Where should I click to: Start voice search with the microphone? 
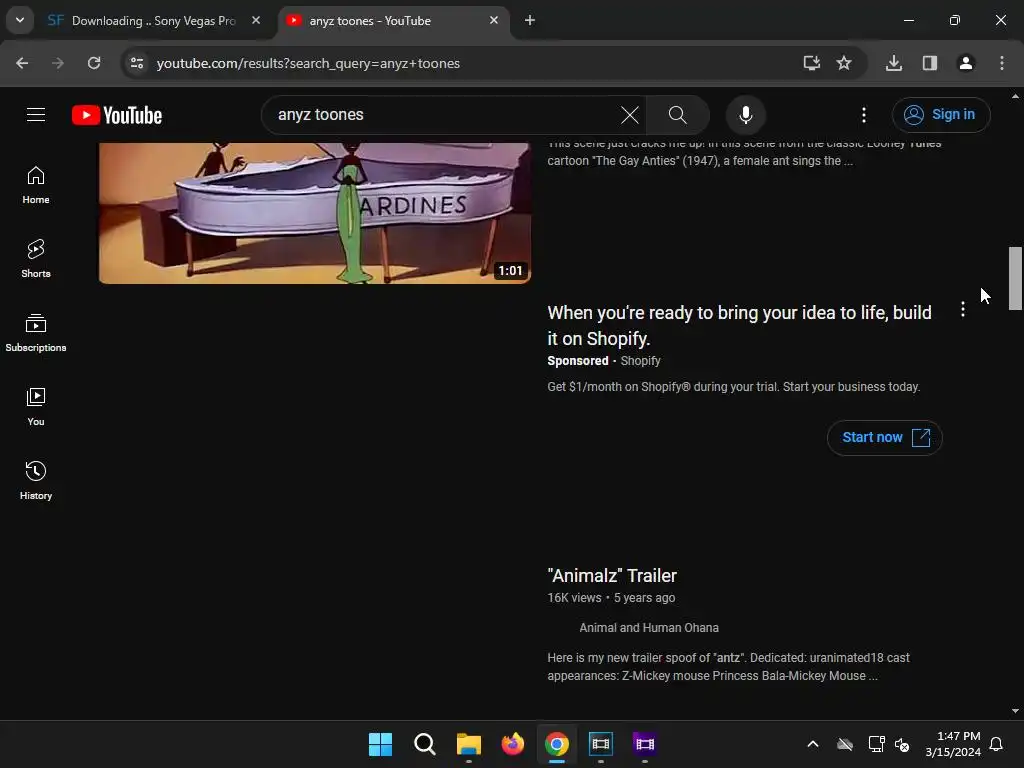click(x=745, y=115)
